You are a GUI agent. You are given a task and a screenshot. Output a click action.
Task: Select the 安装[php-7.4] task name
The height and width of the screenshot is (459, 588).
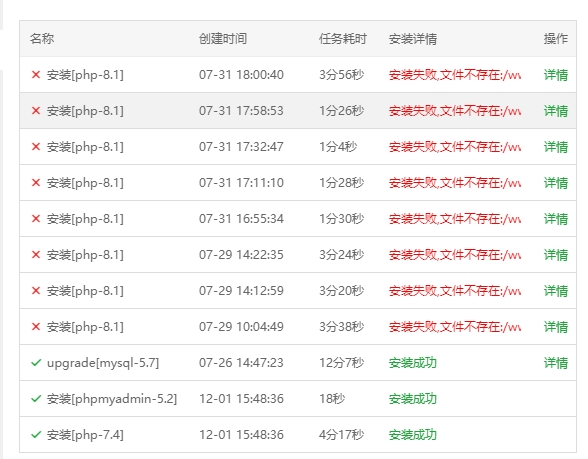point(85,435)
